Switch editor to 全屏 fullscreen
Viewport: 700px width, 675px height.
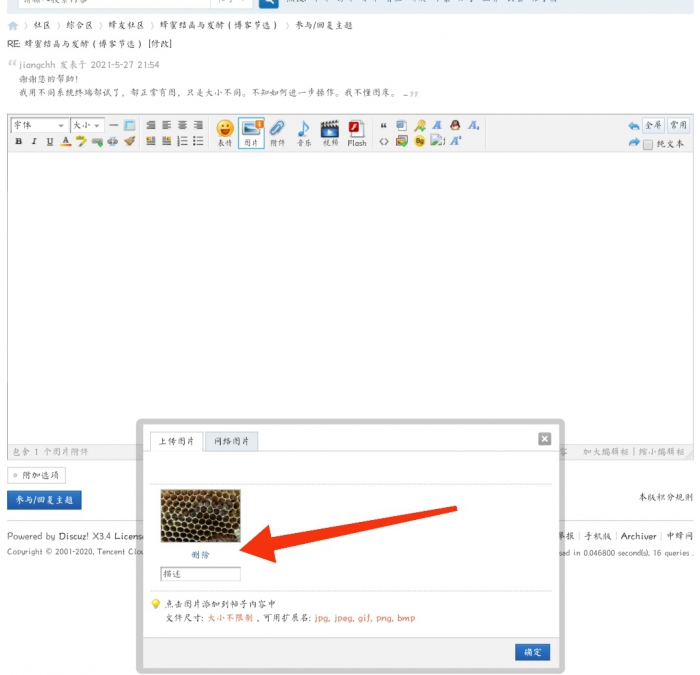[x=653, y=125]
